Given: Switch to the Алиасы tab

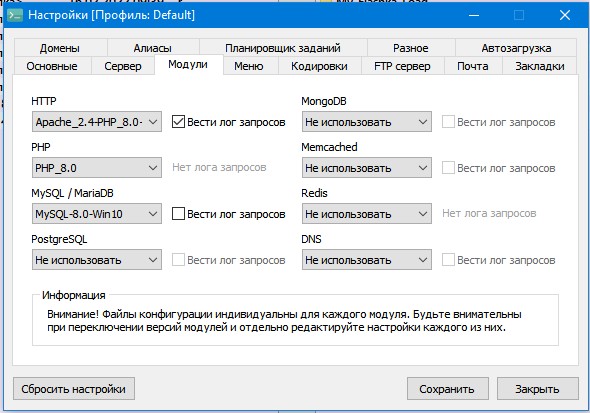Looking at the screenshot, I should (153, 48).
